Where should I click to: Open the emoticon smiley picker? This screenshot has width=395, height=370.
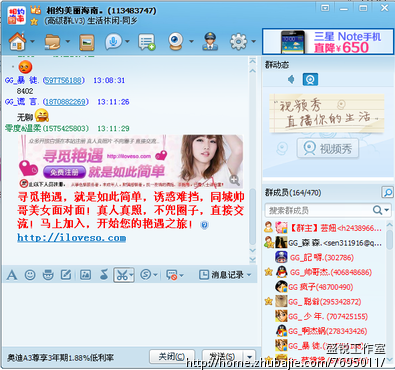click(30, 275)
